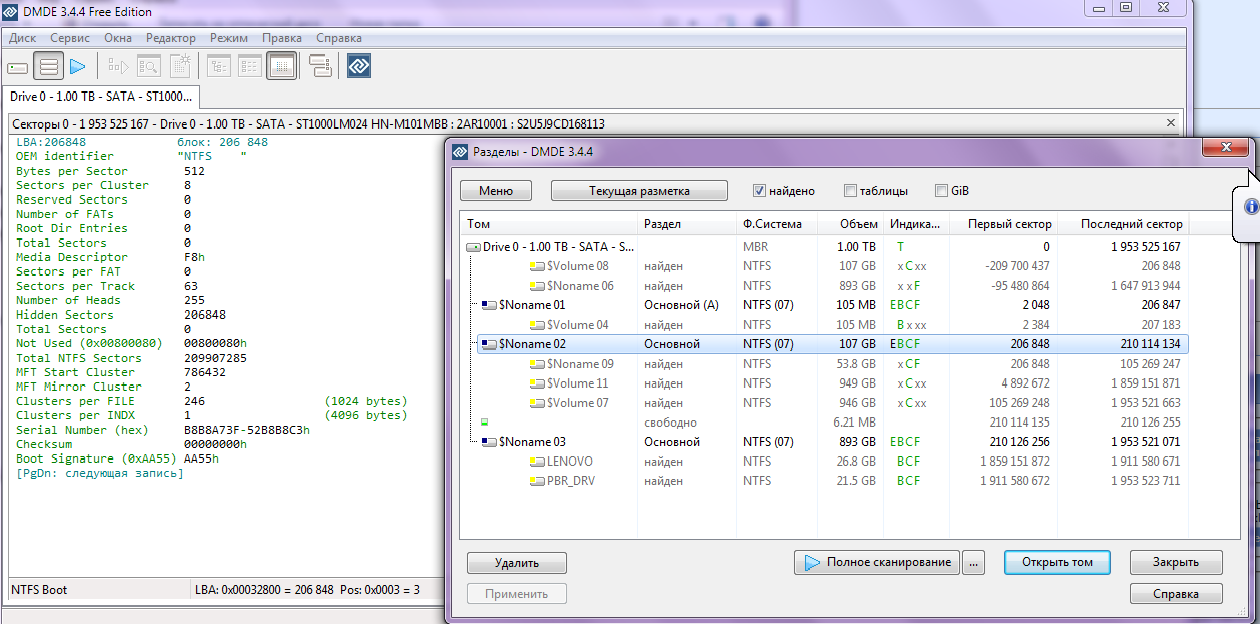Enable the GiB checkbox
This screenshot has width=1260, height=624.
pyautogui.click(x=941, y=191)
